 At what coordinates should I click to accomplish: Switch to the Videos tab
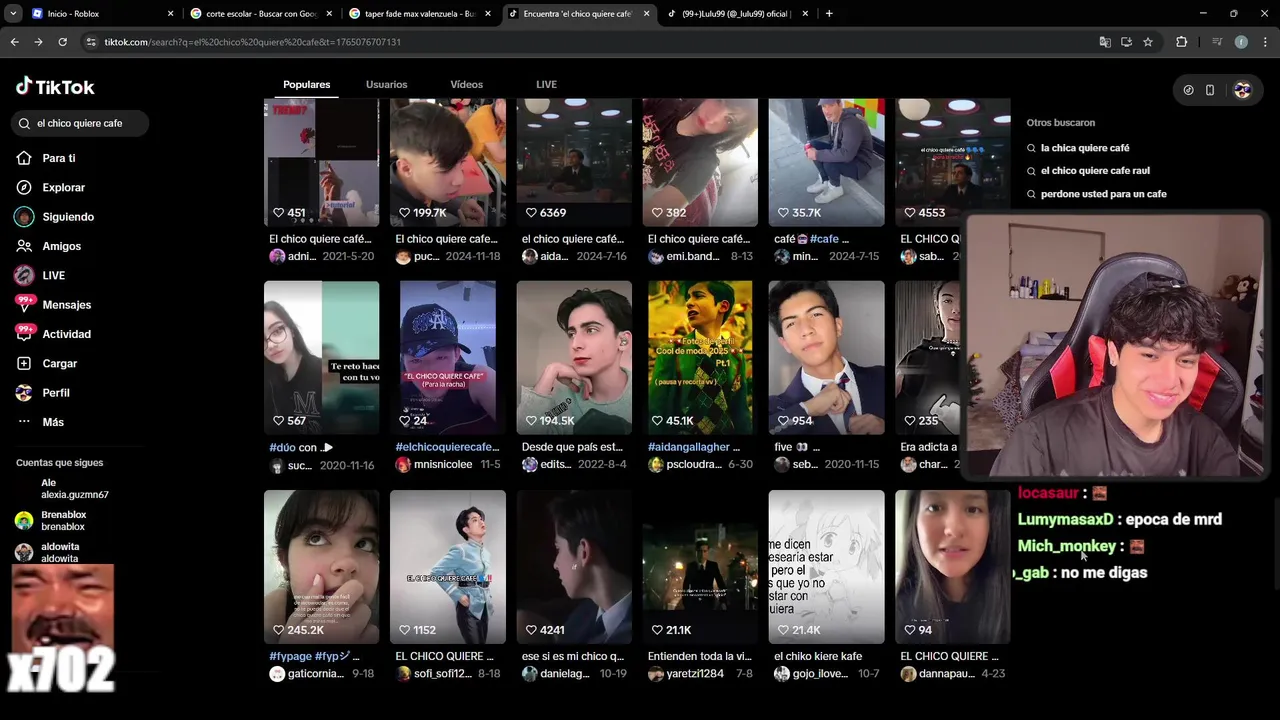pyautogui.click(x=466, y=84)
